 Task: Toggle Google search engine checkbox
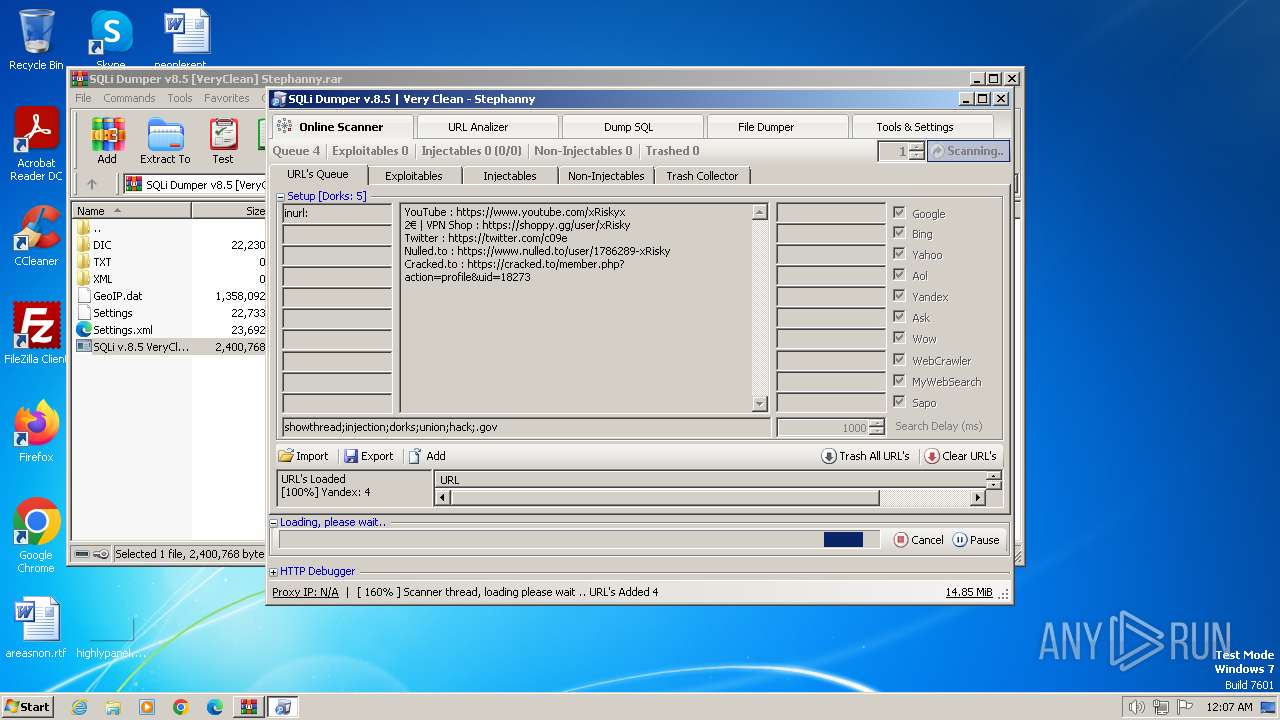click(x=899, y=213)
